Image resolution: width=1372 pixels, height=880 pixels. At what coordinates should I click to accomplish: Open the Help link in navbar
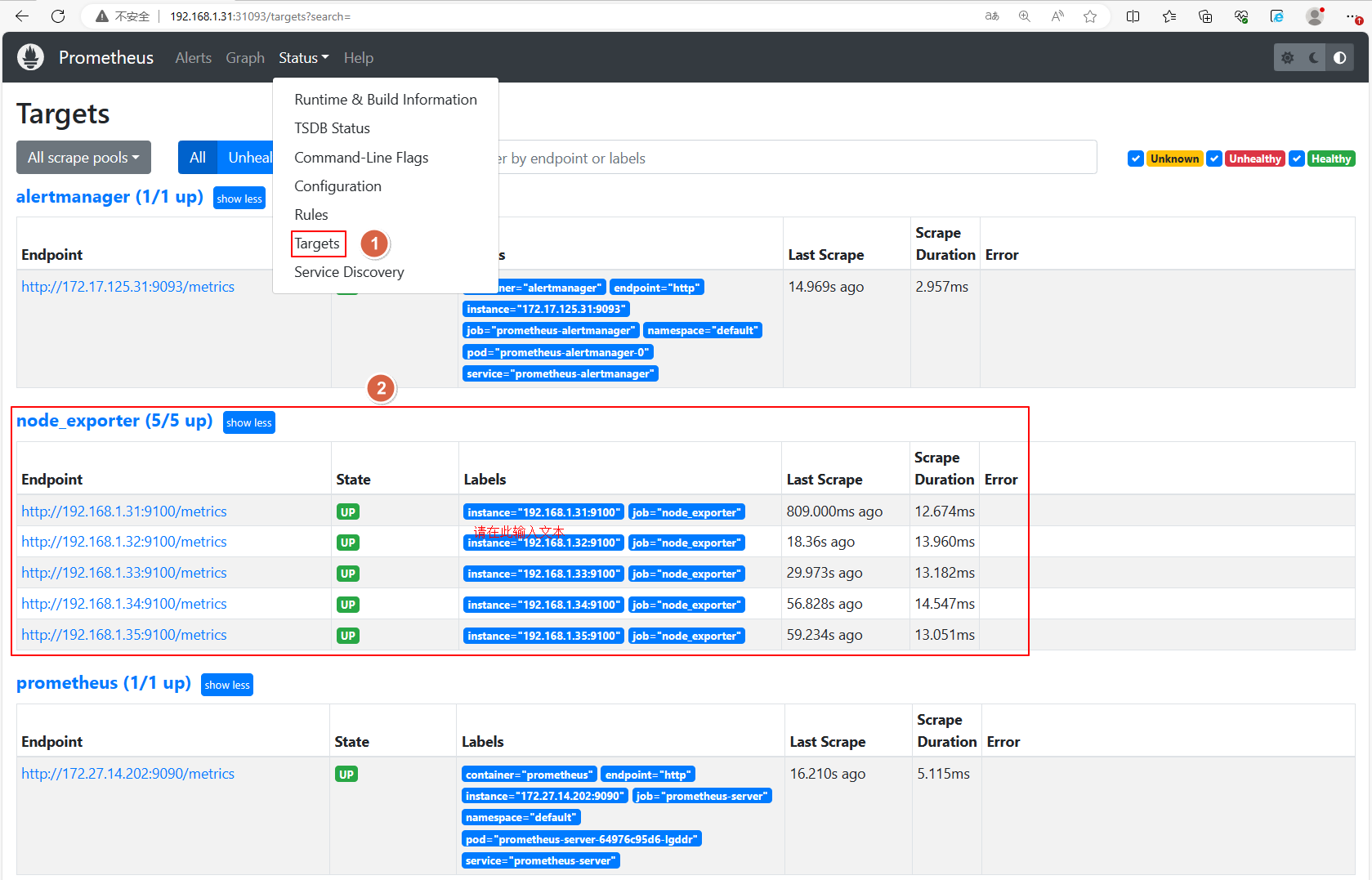359,58
